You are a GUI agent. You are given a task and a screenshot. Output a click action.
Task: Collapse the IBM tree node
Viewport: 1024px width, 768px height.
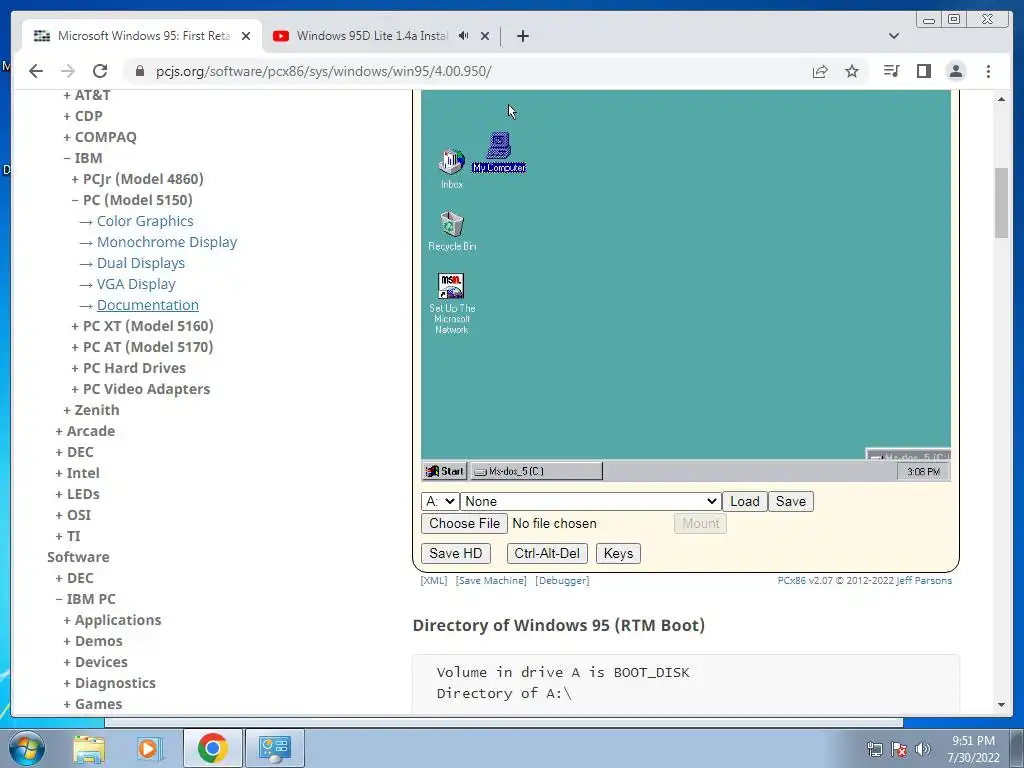[x=83, y=158]
